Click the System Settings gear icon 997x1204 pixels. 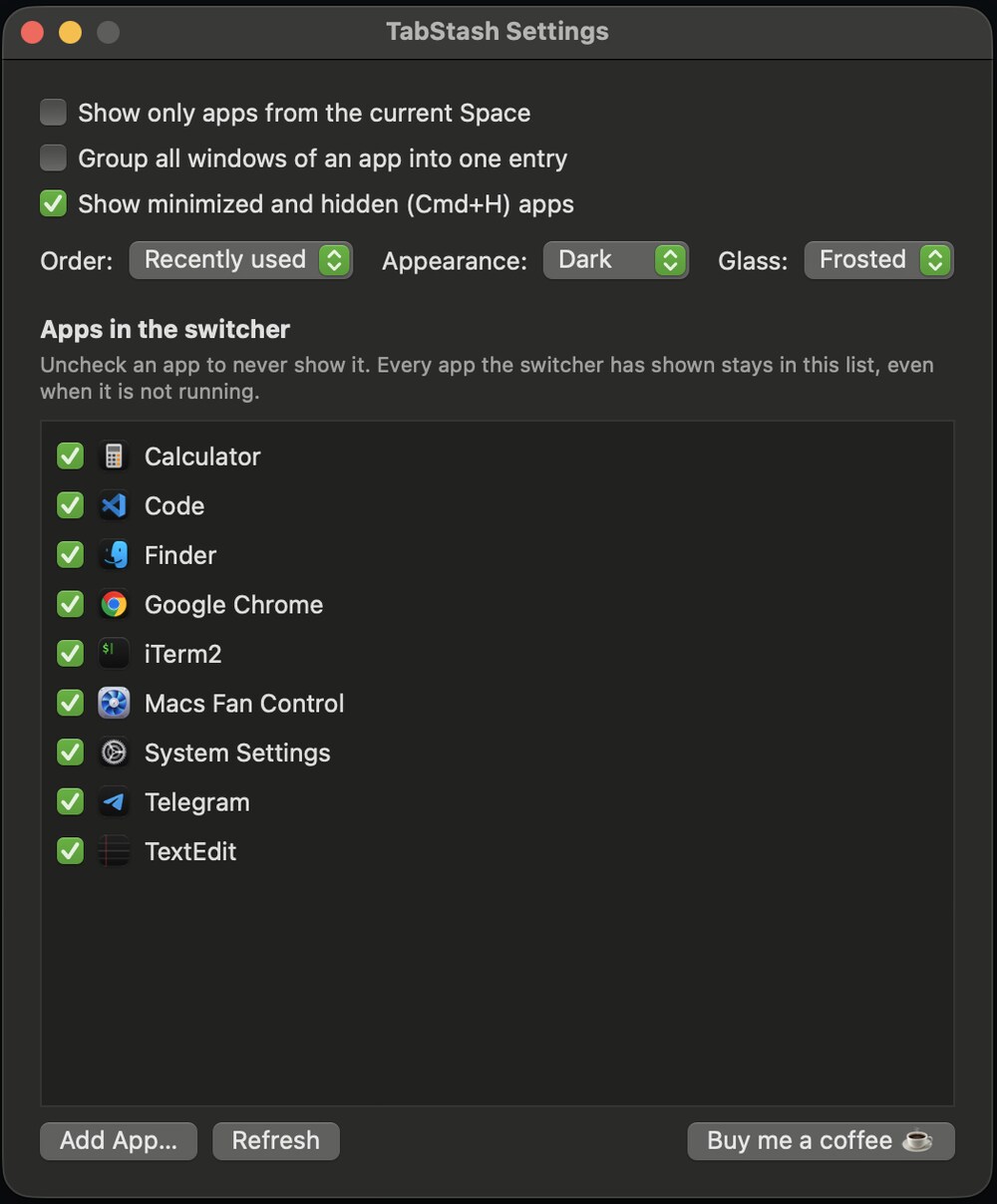(x=114, y=752)
